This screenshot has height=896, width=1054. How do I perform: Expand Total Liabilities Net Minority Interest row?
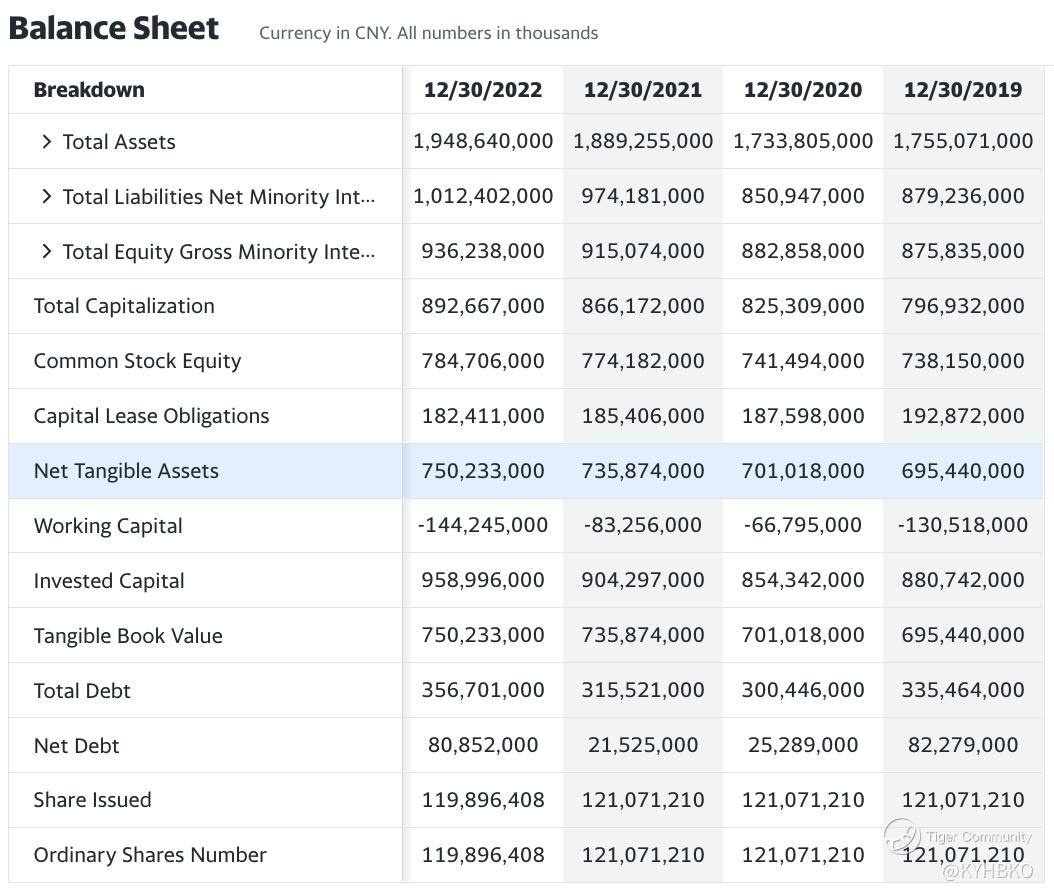[46, 197]
